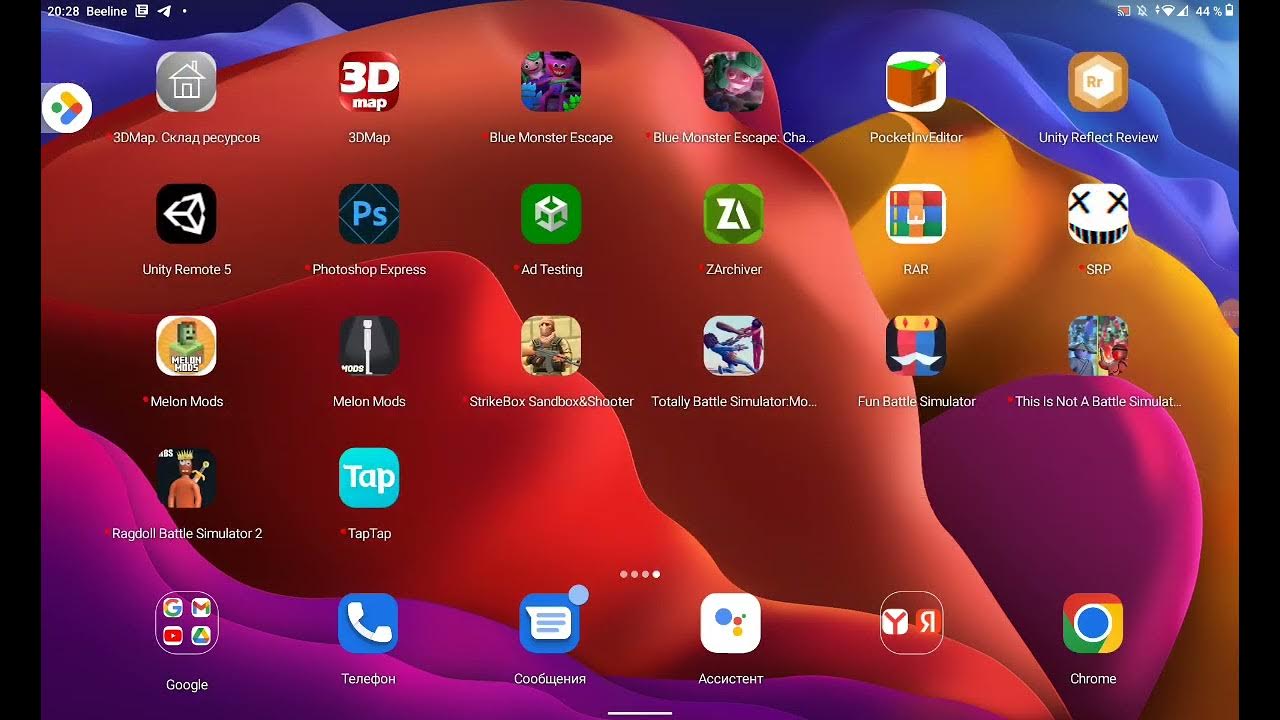Open Melon Mods with green melon icon
The width and height of the screenshot is (1280, 720).
pos(186,345)
